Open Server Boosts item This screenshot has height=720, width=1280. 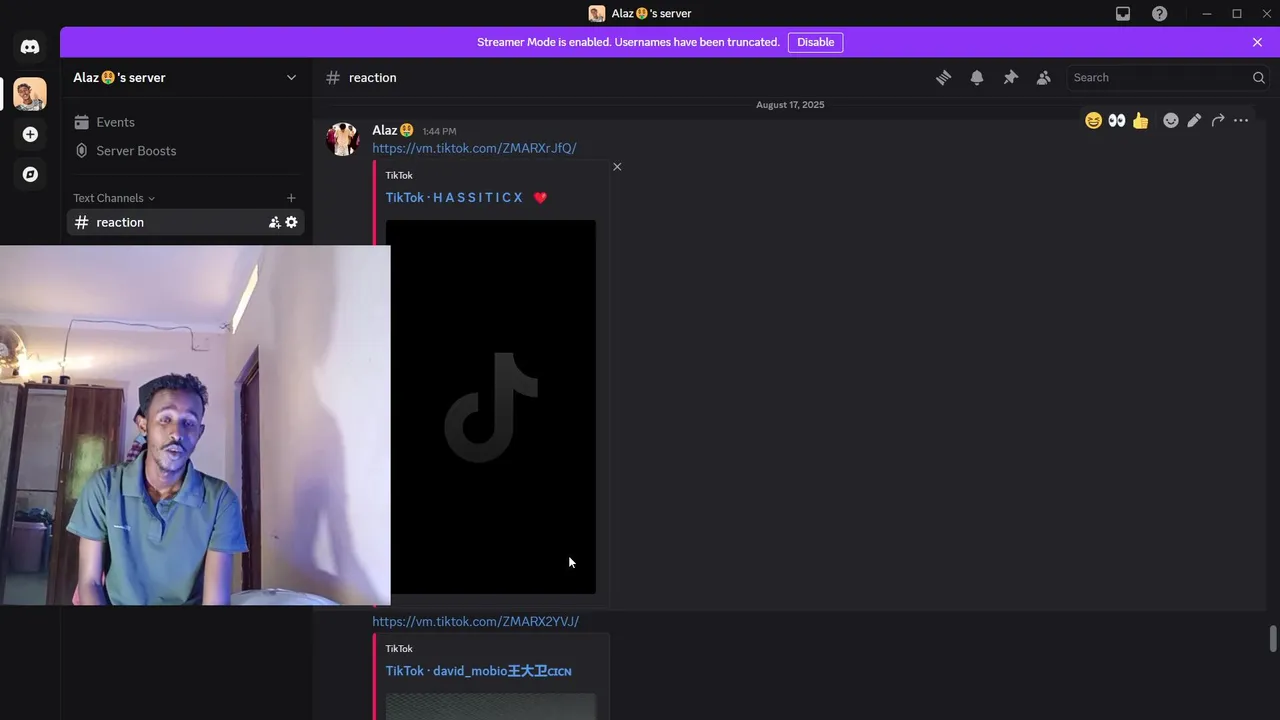[186, 150]
